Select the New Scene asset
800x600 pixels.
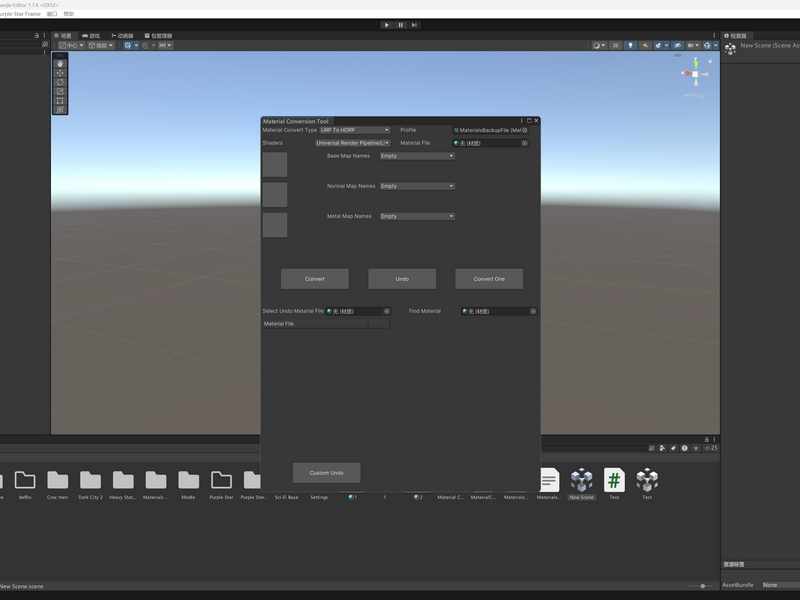(582, 485)
